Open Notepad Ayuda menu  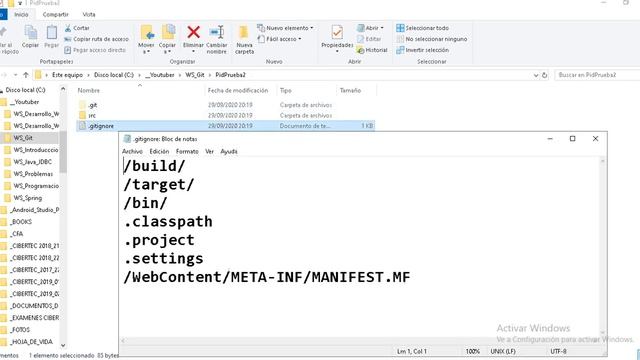pyautogui.click(x=229, y=151)
